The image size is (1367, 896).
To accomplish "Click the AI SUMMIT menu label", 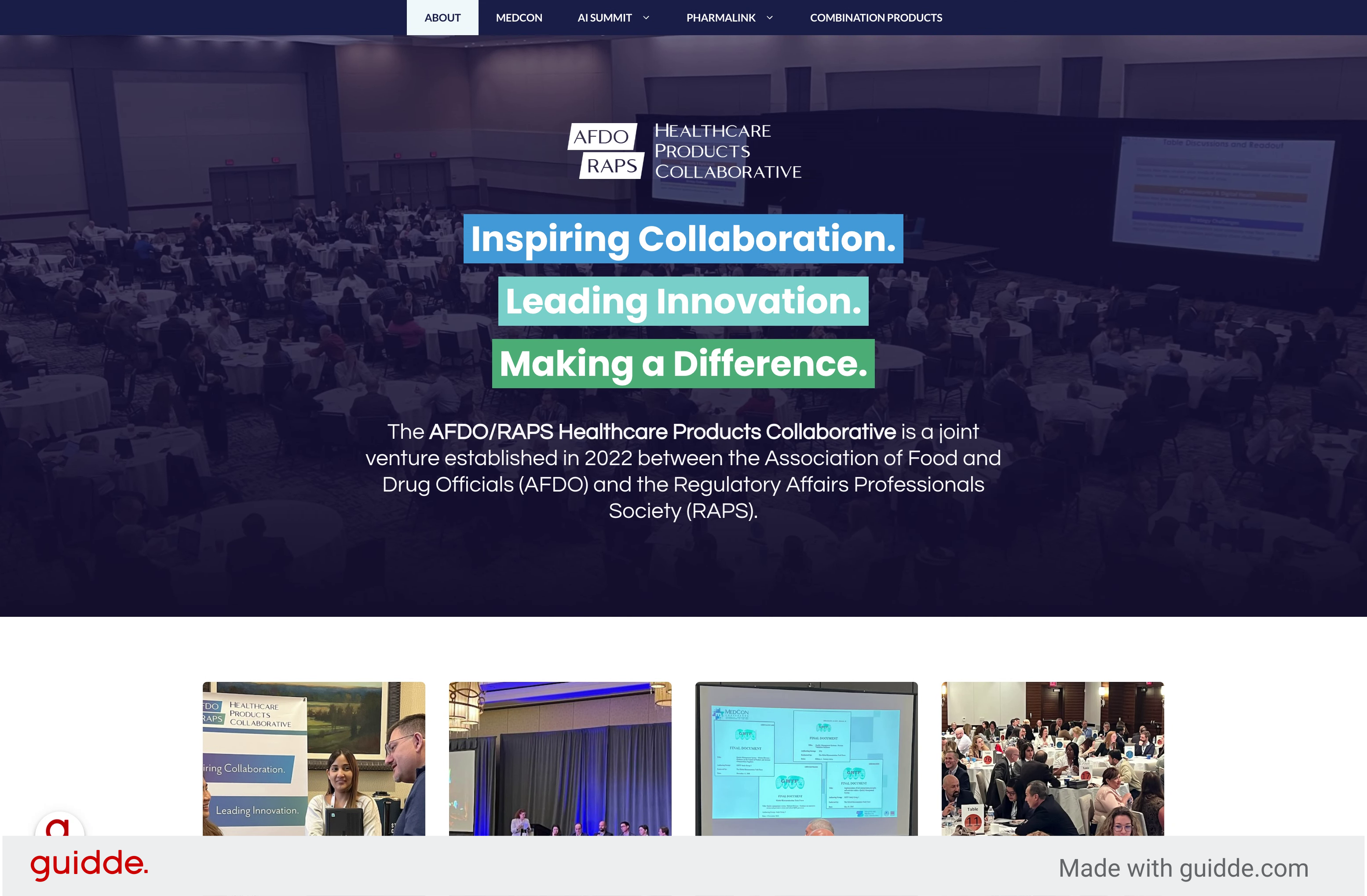I will (x=604, y=18).
